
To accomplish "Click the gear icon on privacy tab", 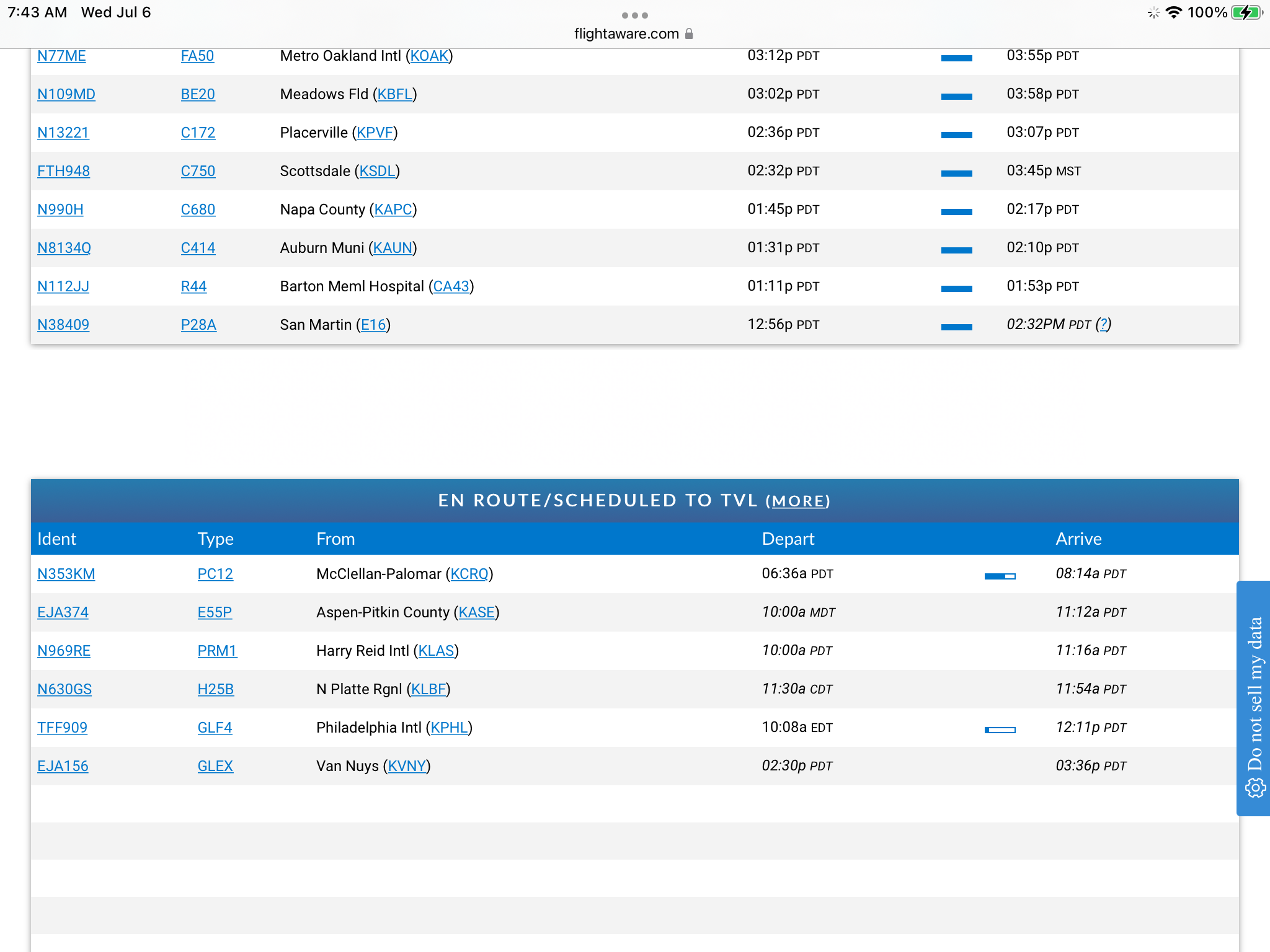I will point(1254,788).
